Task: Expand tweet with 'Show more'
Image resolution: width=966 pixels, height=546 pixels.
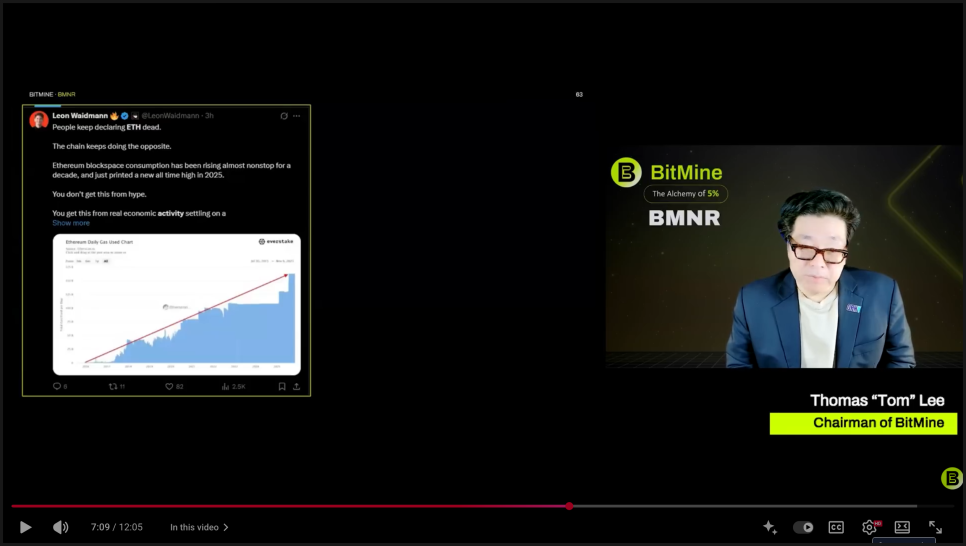Action: click(71, 223)
